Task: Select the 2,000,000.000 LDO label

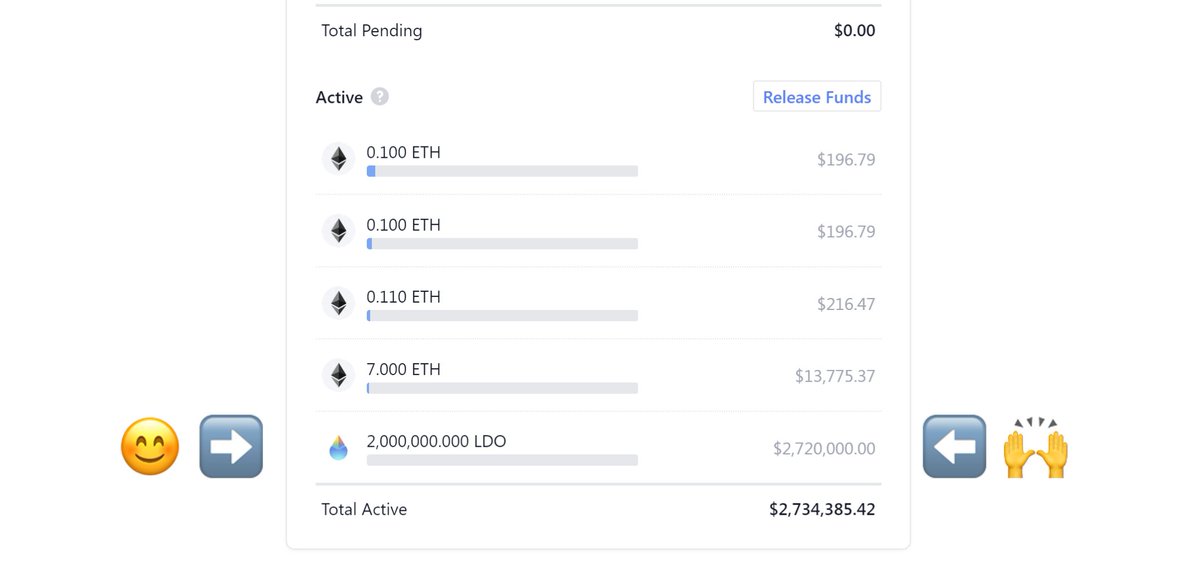Action: (436, 441)
